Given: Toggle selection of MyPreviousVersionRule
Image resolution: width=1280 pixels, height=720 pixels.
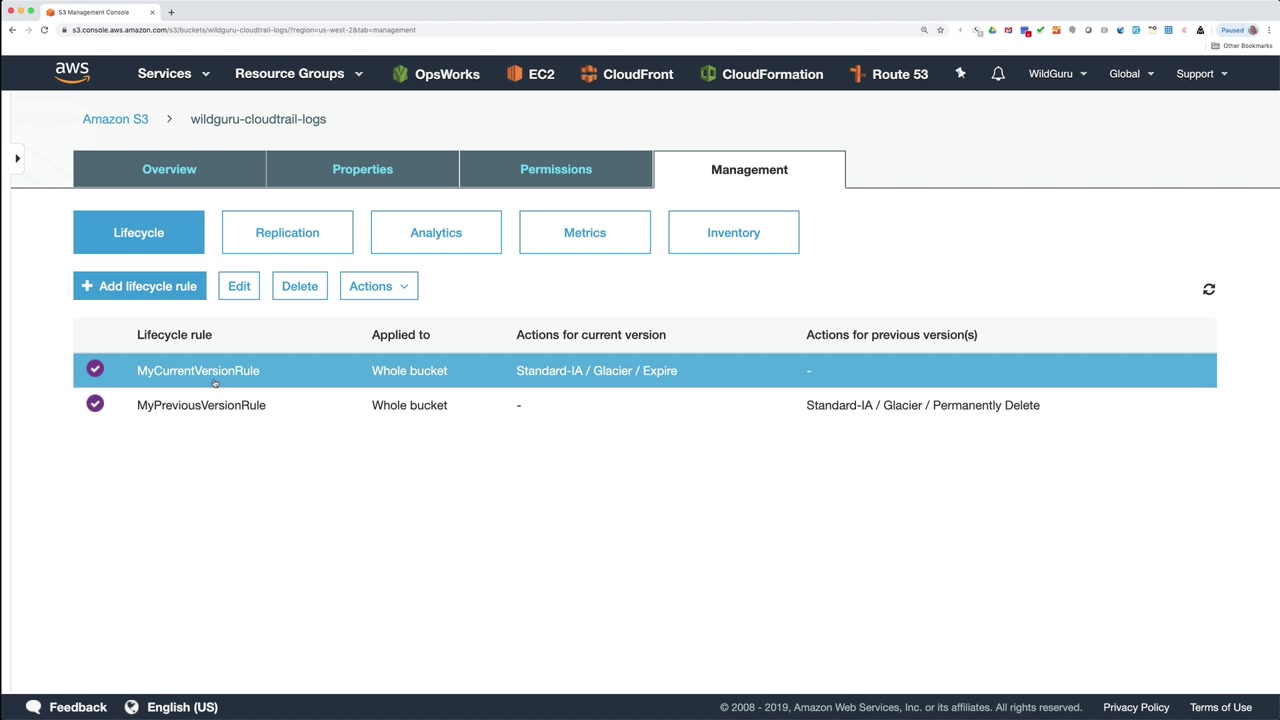Looking at the screenshot, I should click(x=95, y=404).
